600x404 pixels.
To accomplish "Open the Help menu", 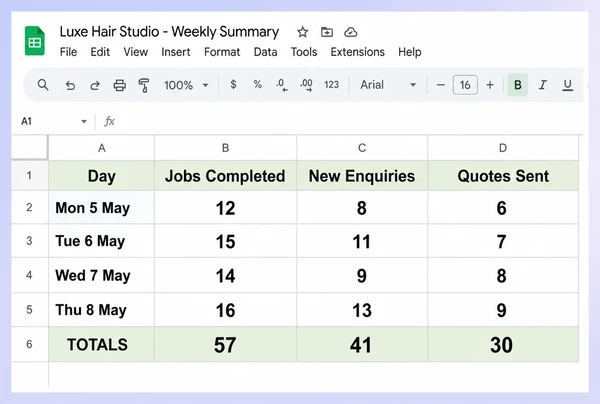I will pyautogui.click(x=409, y=52).
